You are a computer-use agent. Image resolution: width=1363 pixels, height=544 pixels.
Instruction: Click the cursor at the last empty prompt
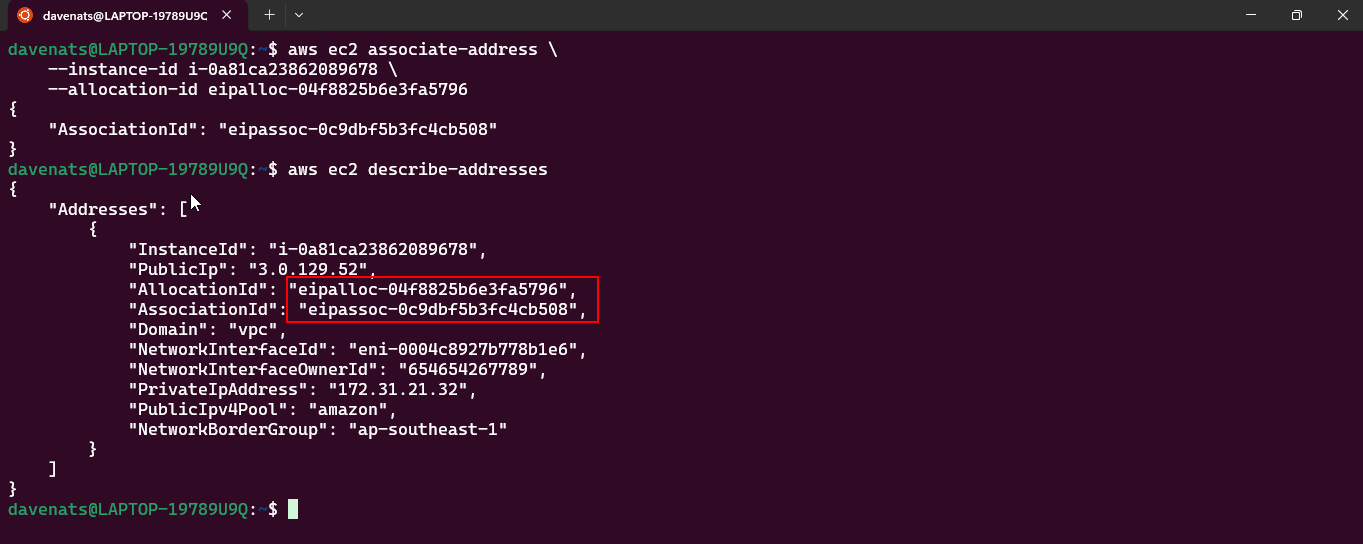(293, 510)
